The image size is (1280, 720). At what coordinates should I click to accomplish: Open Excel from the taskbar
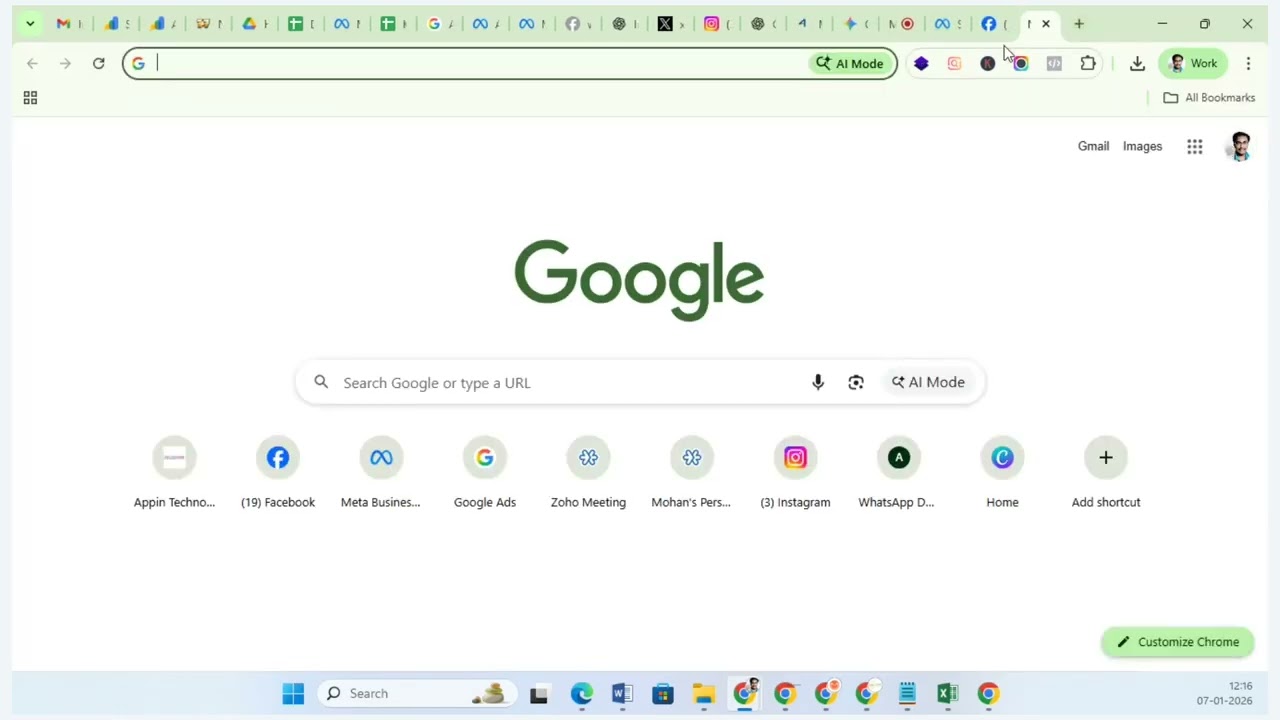947,693
